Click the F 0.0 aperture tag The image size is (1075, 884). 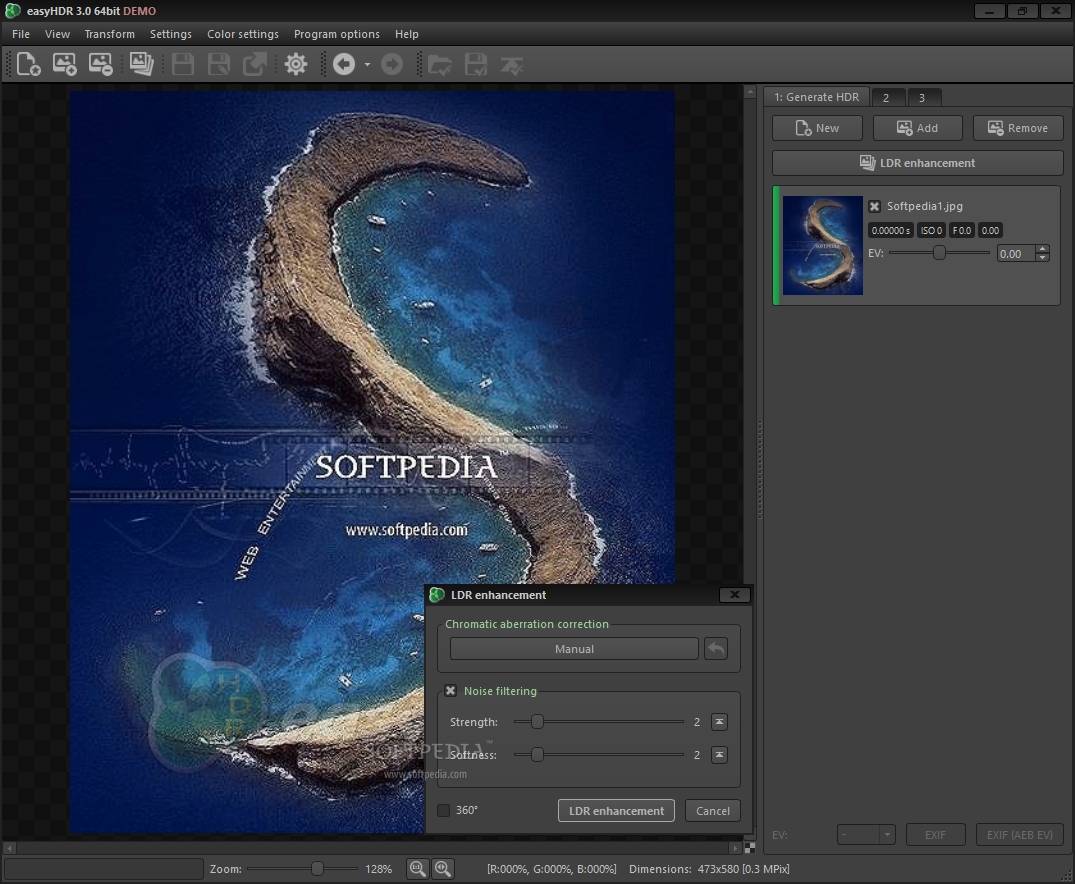click(x=962, y=230)
